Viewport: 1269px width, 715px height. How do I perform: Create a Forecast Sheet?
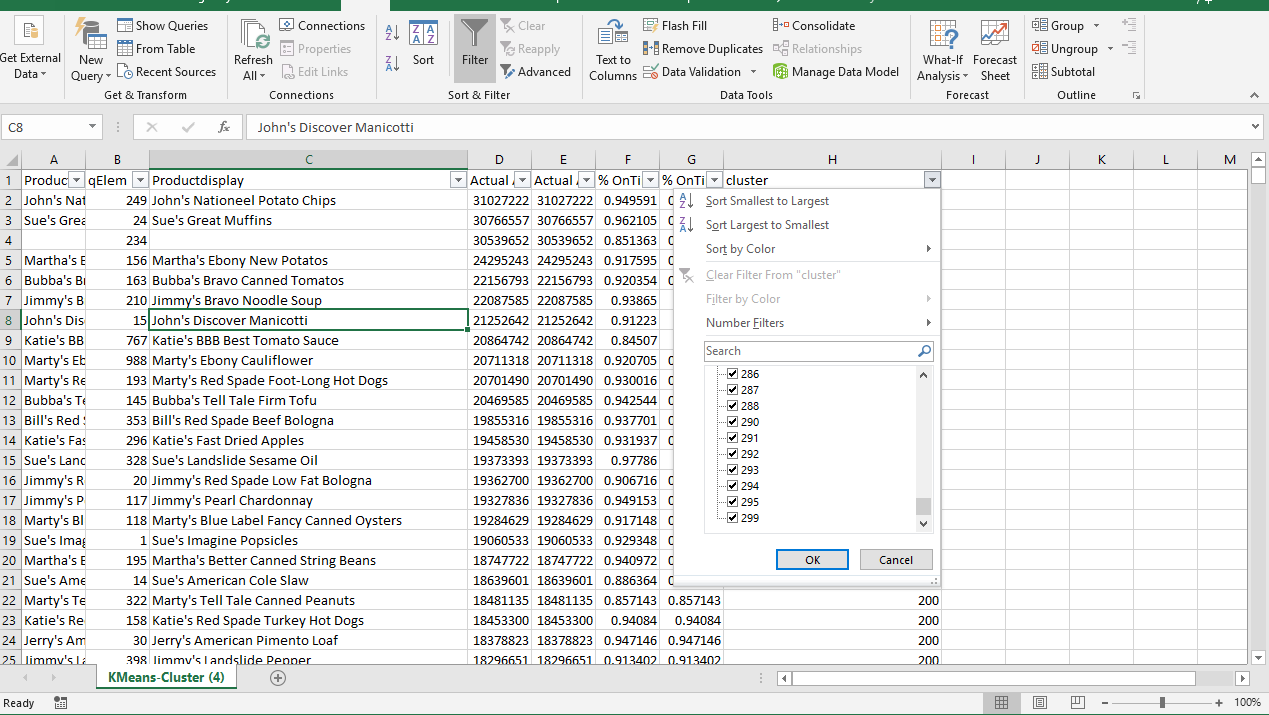tap(995, 50)
